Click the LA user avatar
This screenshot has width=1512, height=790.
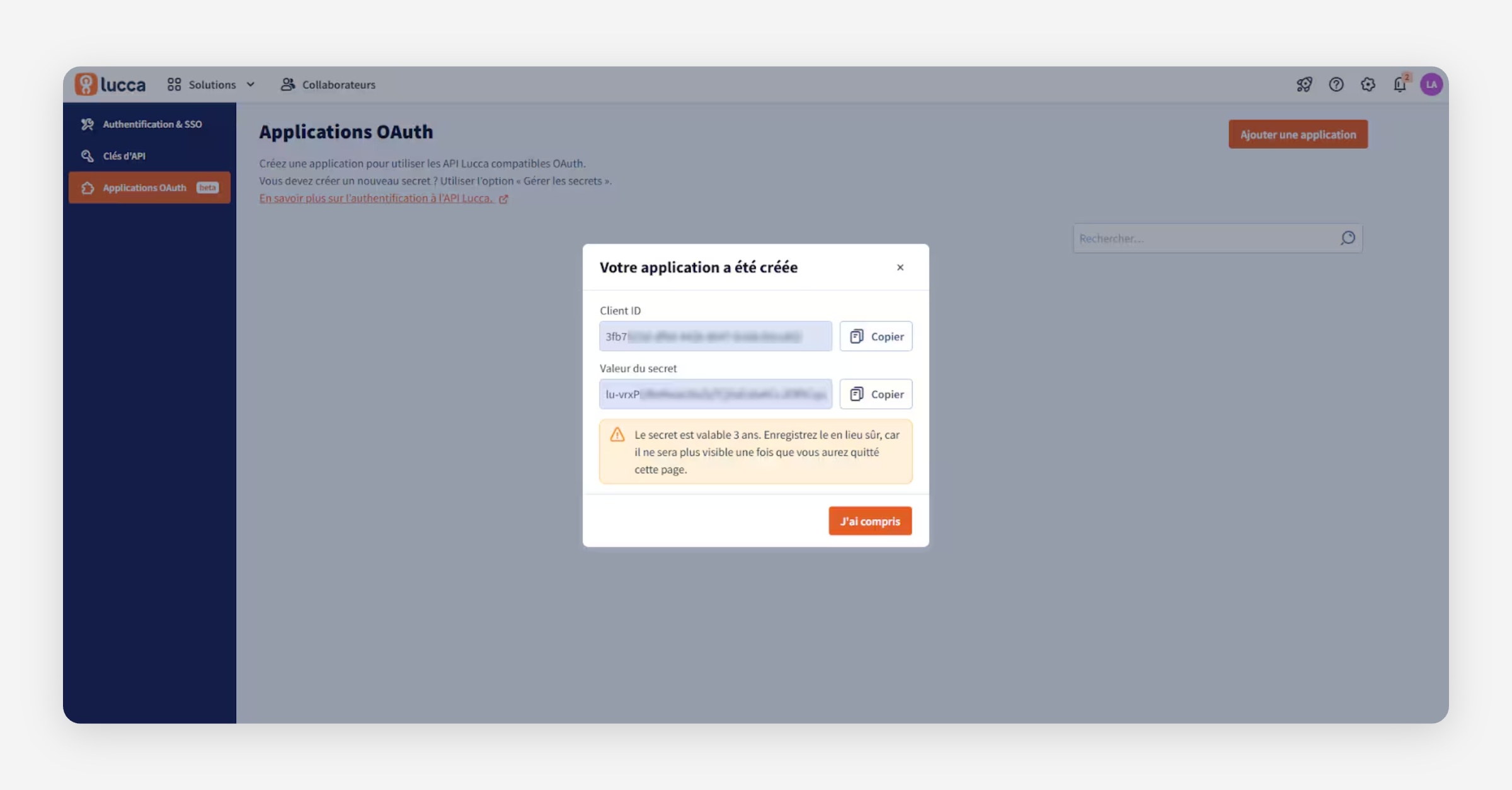1431,84
